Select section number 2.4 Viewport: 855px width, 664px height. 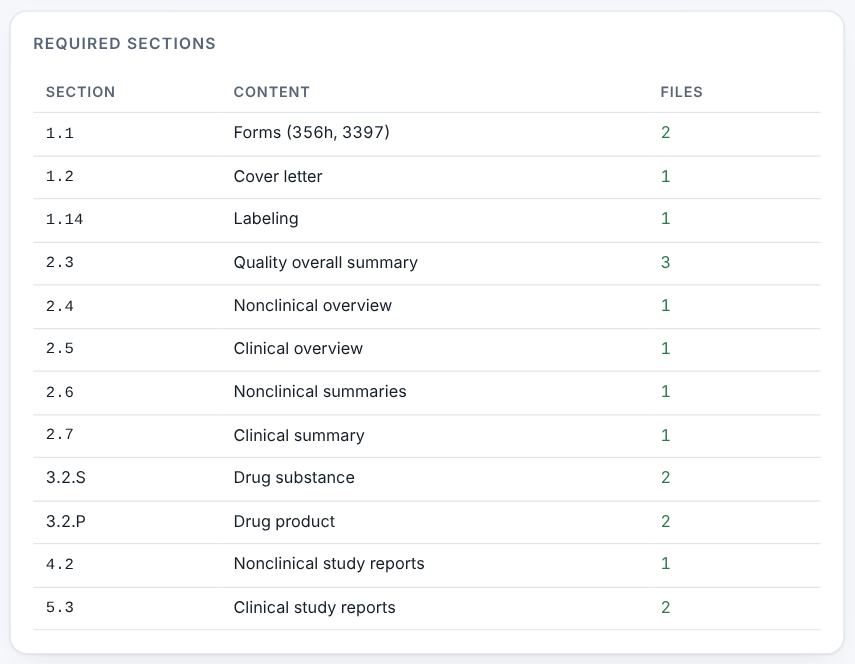[59, 306]
